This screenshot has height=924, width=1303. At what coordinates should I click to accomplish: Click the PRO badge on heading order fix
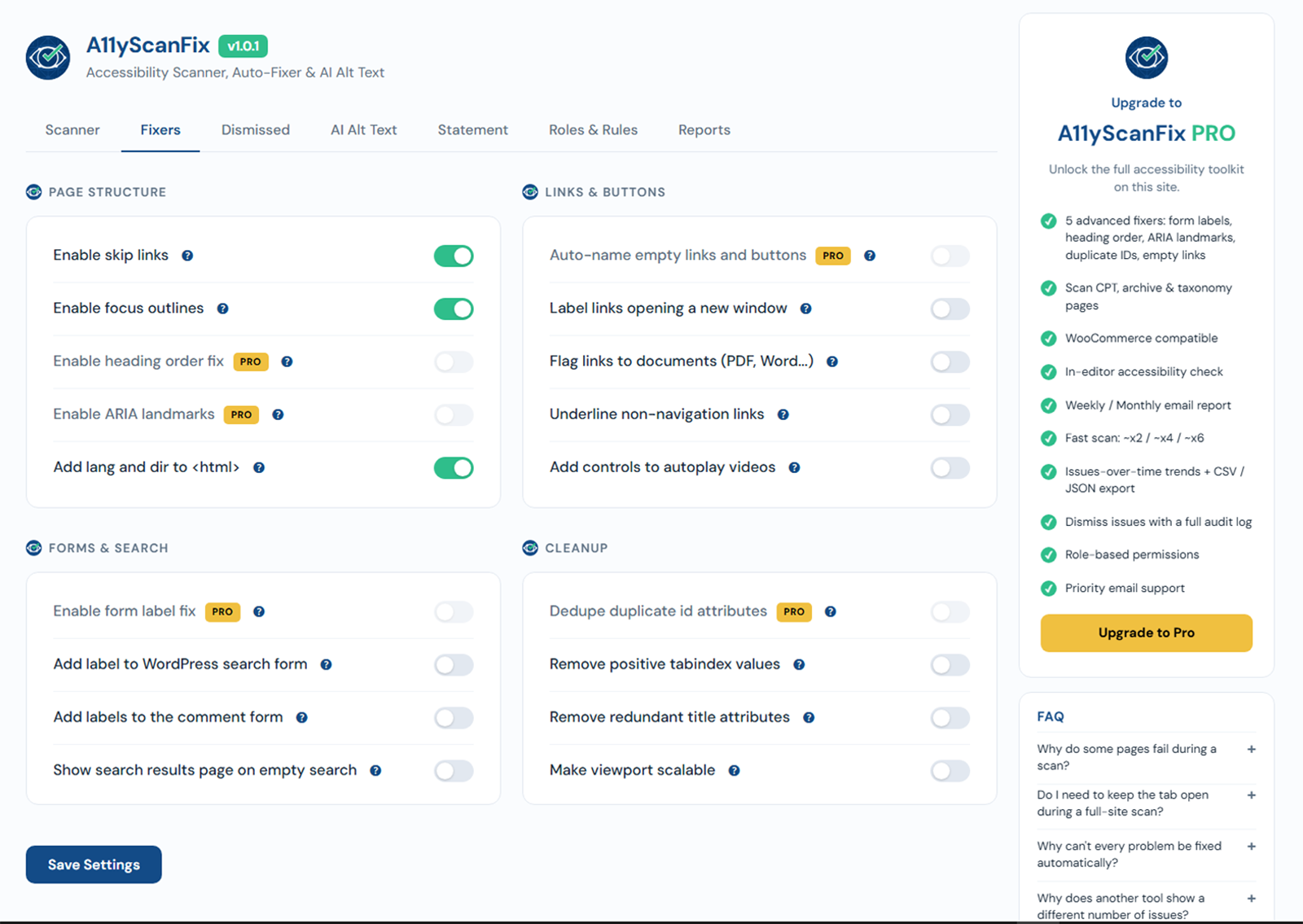tap(251, 361)
